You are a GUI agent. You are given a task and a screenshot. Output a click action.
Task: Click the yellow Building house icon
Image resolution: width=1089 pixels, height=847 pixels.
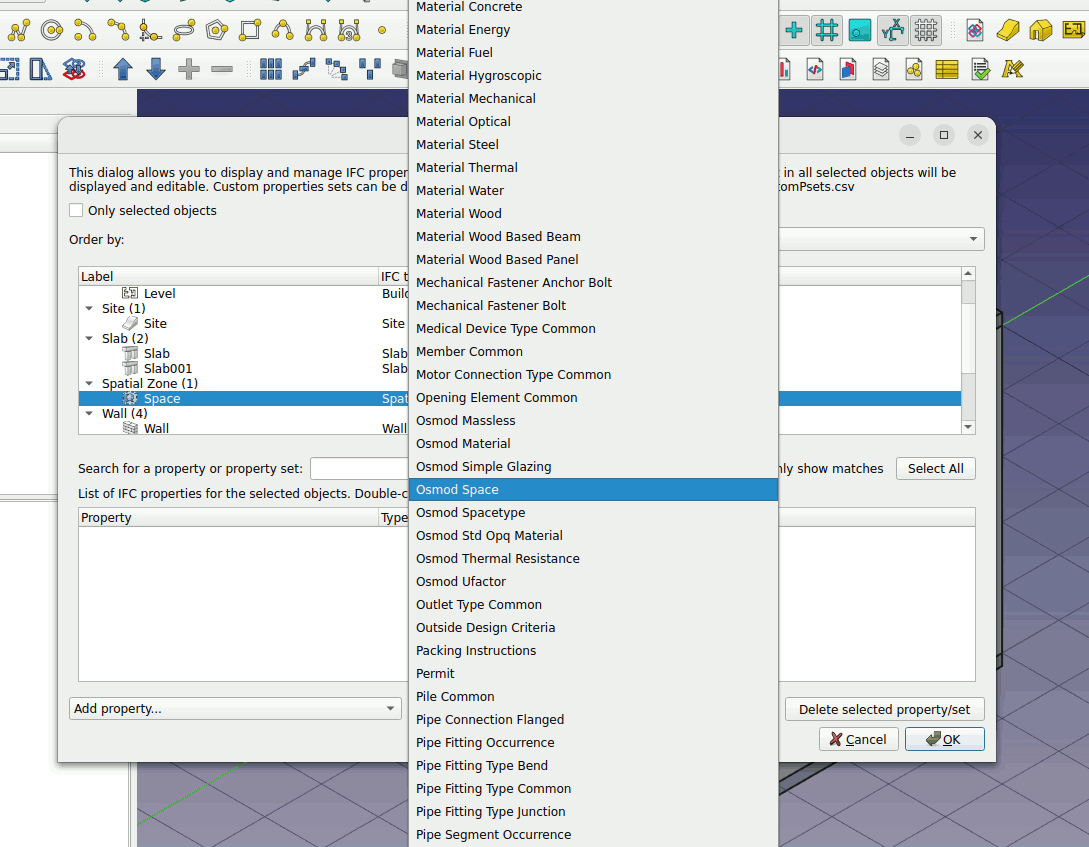tap(1040, 31)
